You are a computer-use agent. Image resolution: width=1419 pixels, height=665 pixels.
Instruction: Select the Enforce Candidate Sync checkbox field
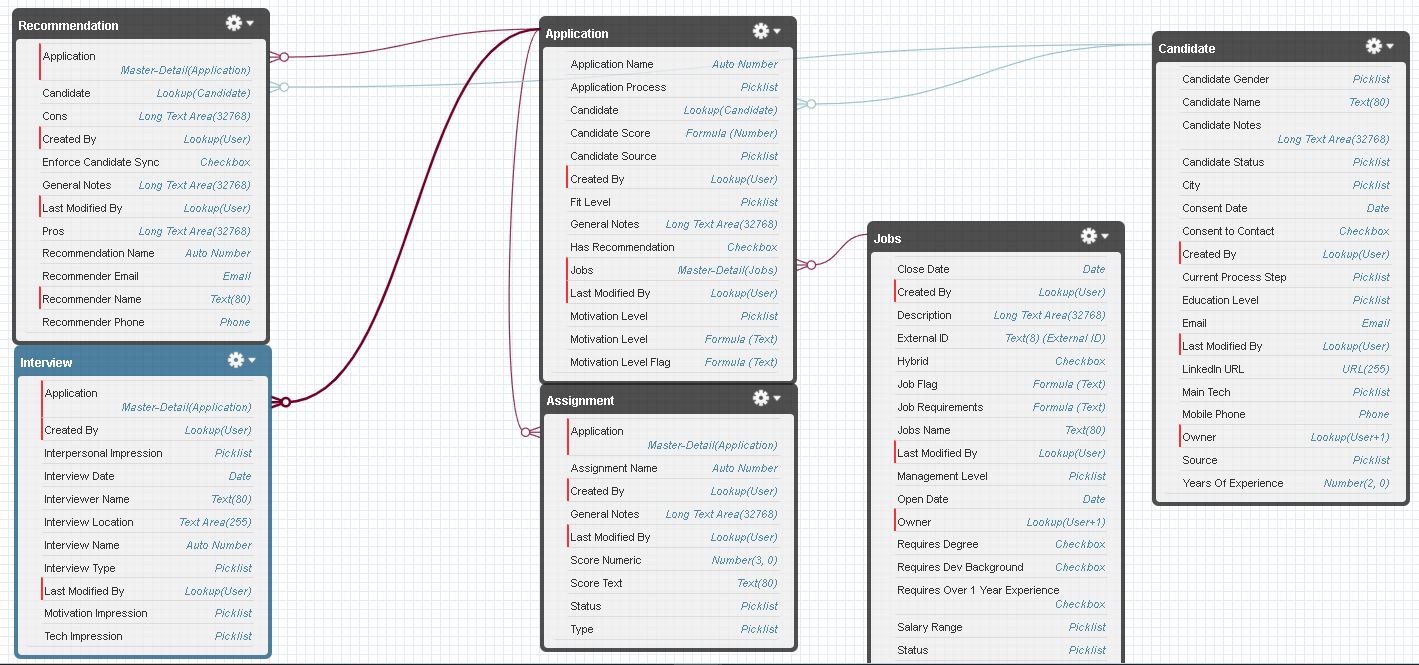coord(100,162)
